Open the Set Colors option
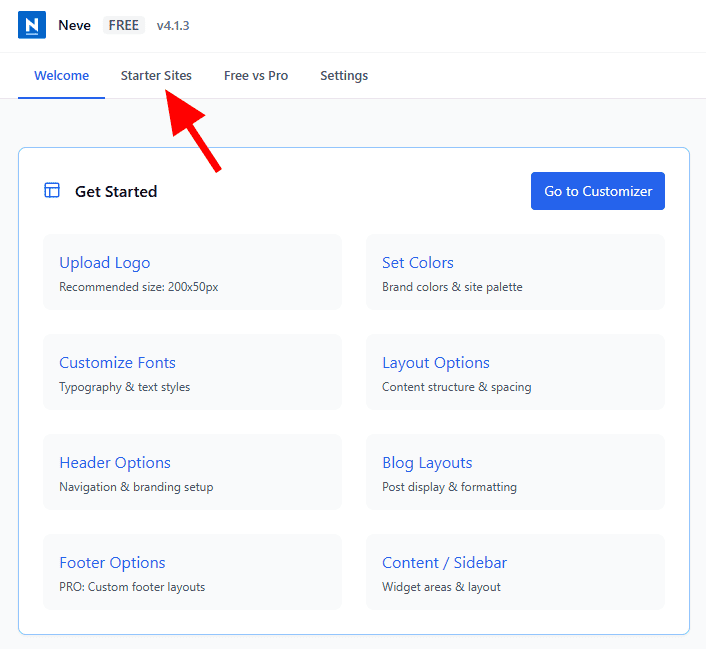 pyautogui.click(x=515, y=273)
